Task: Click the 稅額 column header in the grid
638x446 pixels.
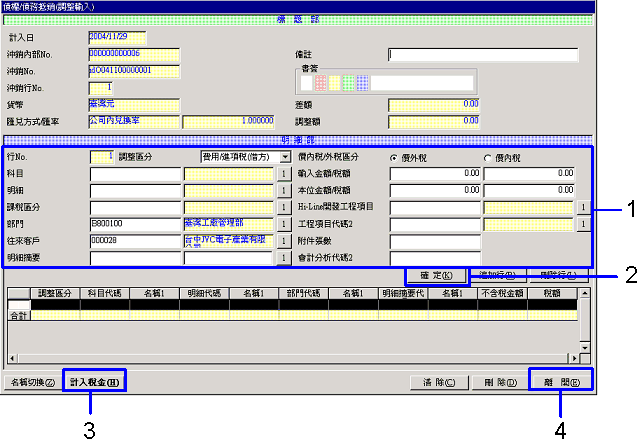Action: pyautogui.click(x=552, y=293)
